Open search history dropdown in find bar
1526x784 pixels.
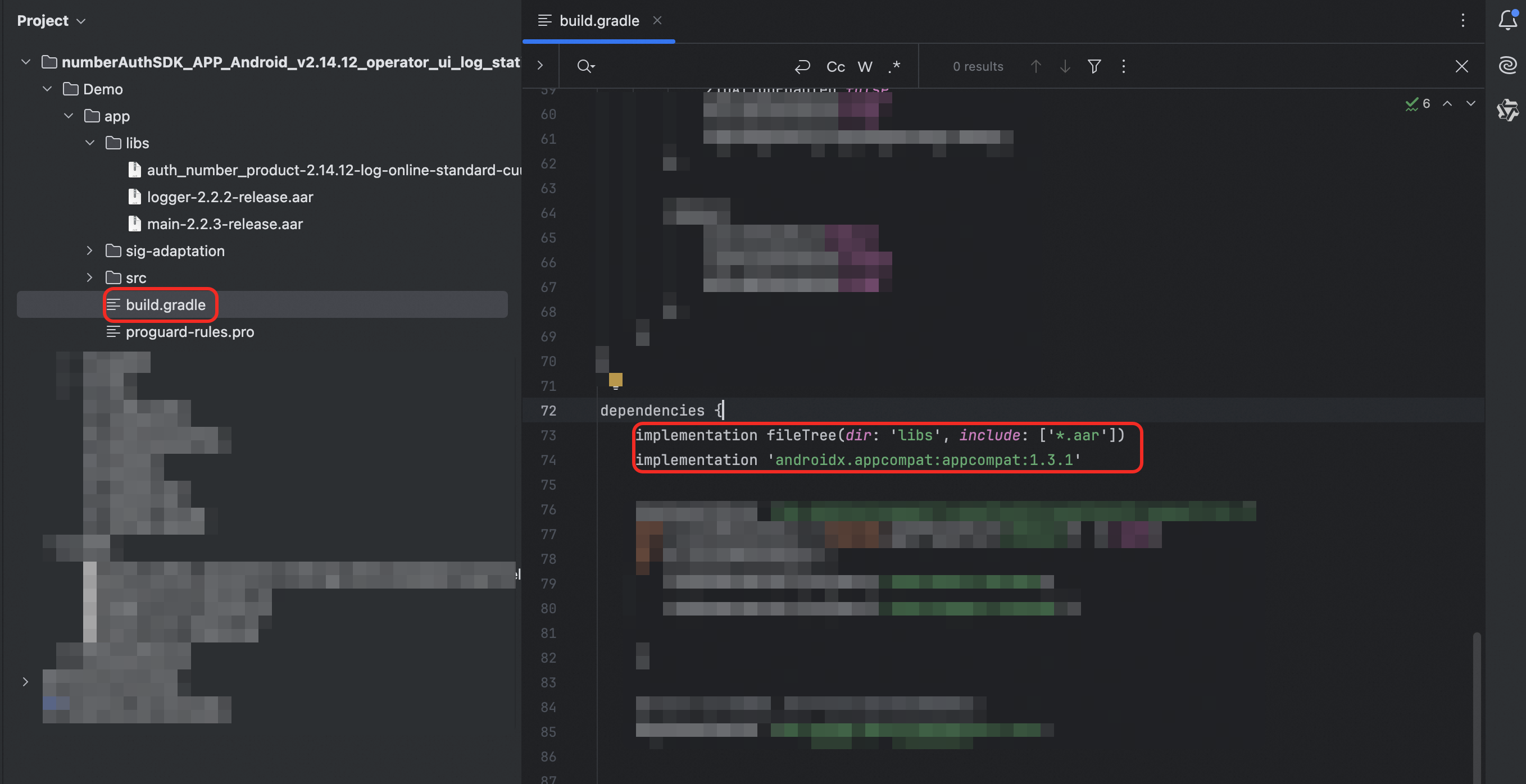pos(585,66)
